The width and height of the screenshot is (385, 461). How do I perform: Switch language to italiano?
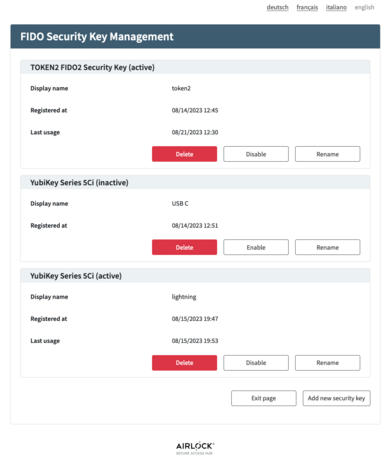(x=336, y=7)
